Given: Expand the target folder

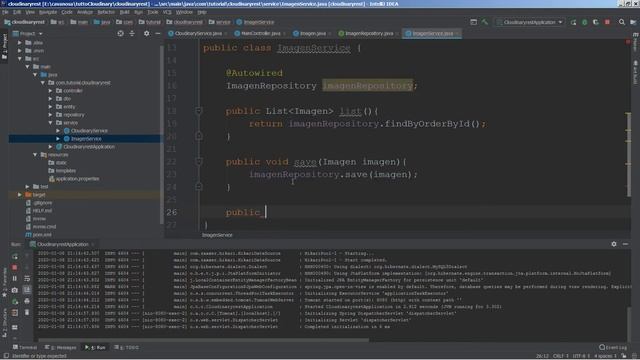Looking at the screenshot, I should pos(20,195).
